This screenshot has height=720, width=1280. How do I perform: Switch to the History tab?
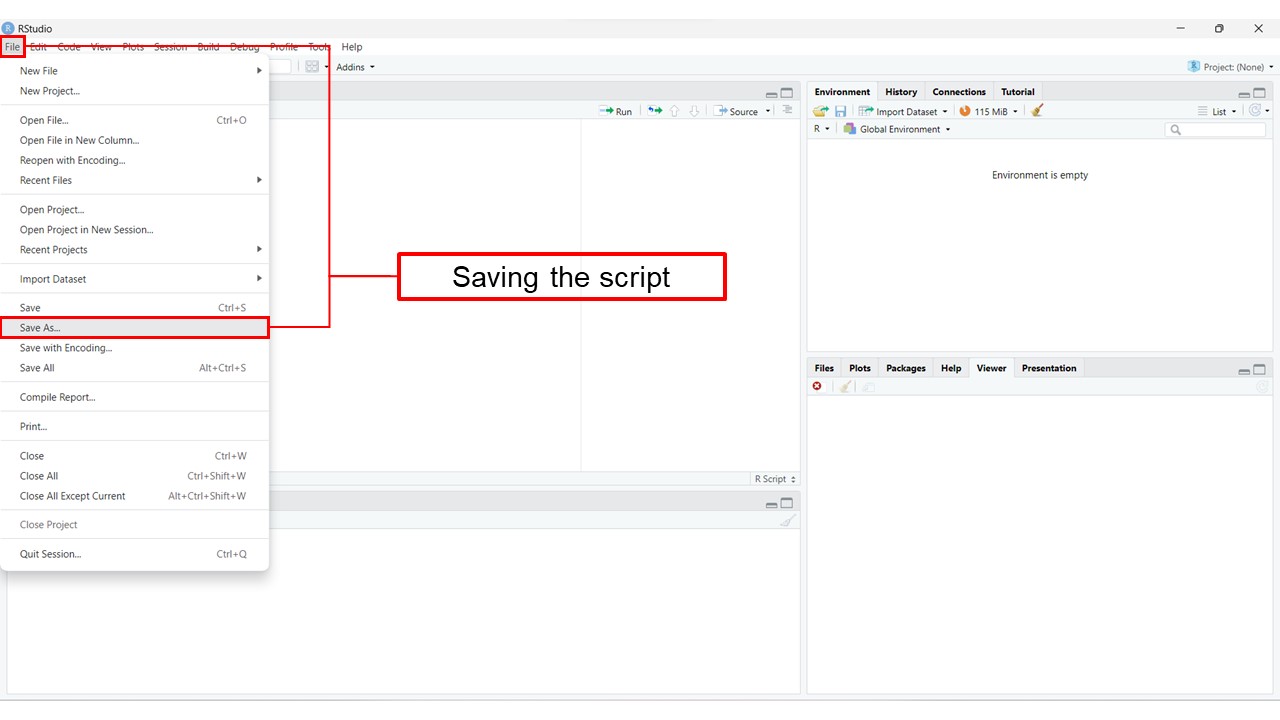[901, 92]
